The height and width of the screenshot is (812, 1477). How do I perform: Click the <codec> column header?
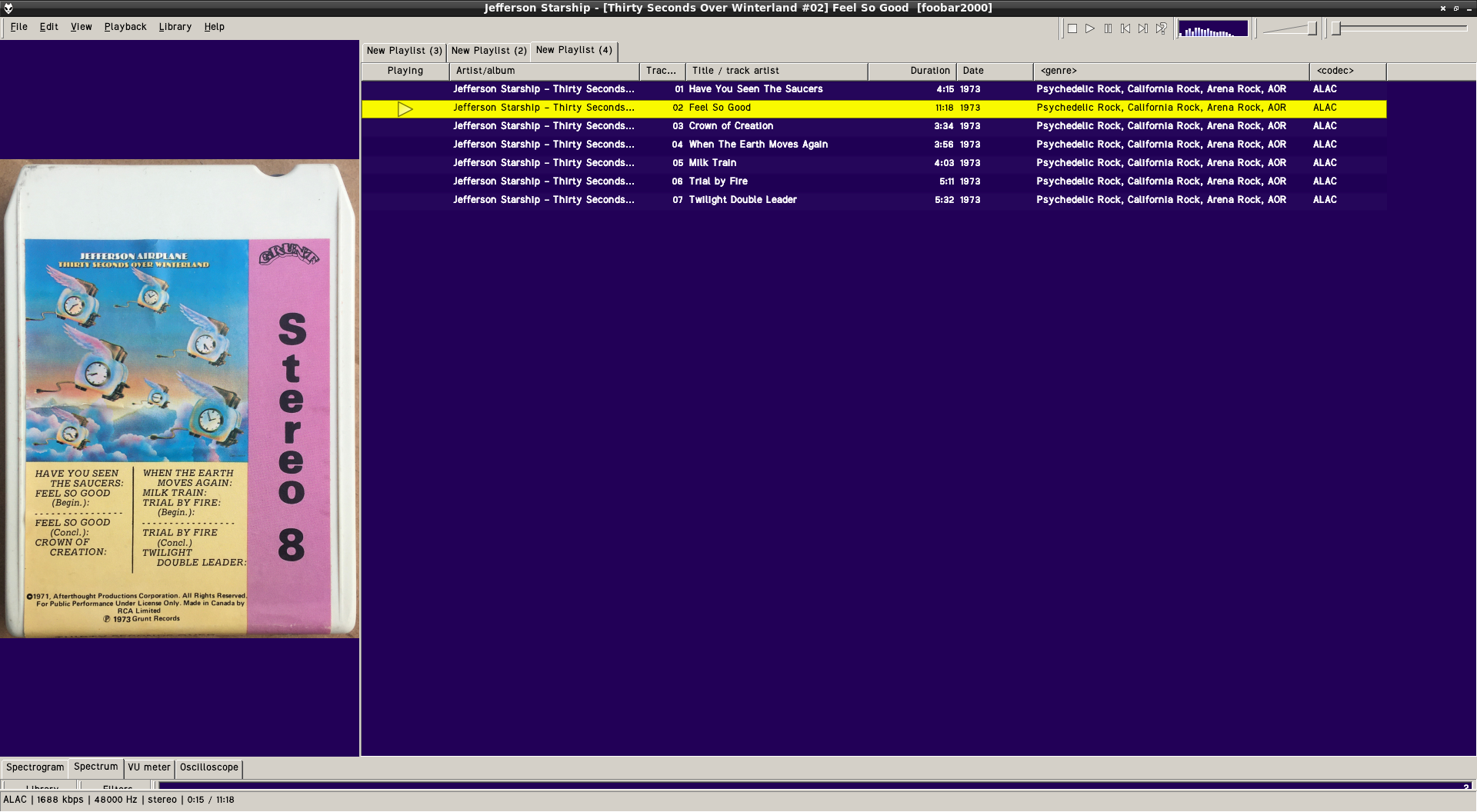point(1349,71)
